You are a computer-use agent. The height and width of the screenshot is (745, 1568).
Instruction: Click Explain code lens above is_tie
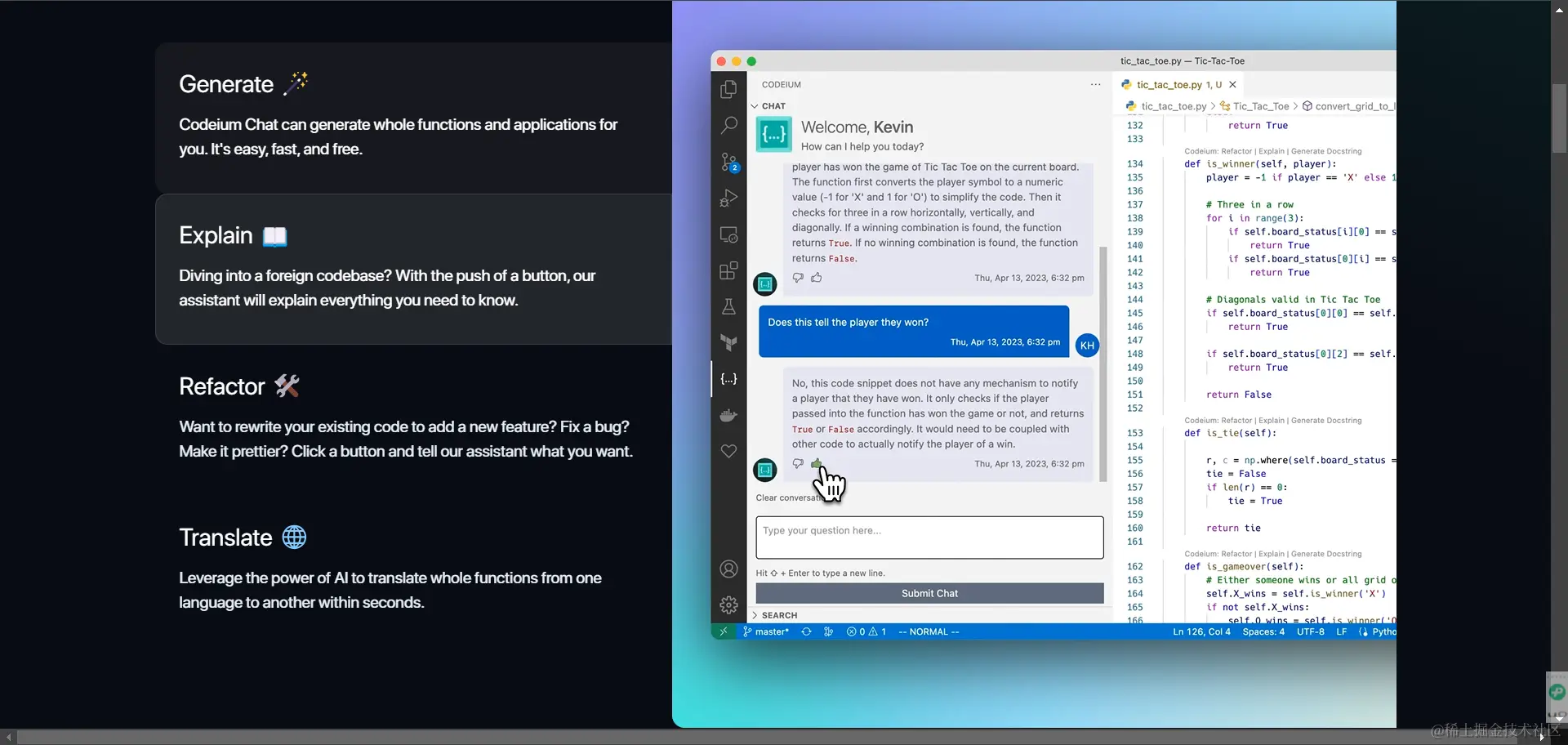coord(1271,421)
